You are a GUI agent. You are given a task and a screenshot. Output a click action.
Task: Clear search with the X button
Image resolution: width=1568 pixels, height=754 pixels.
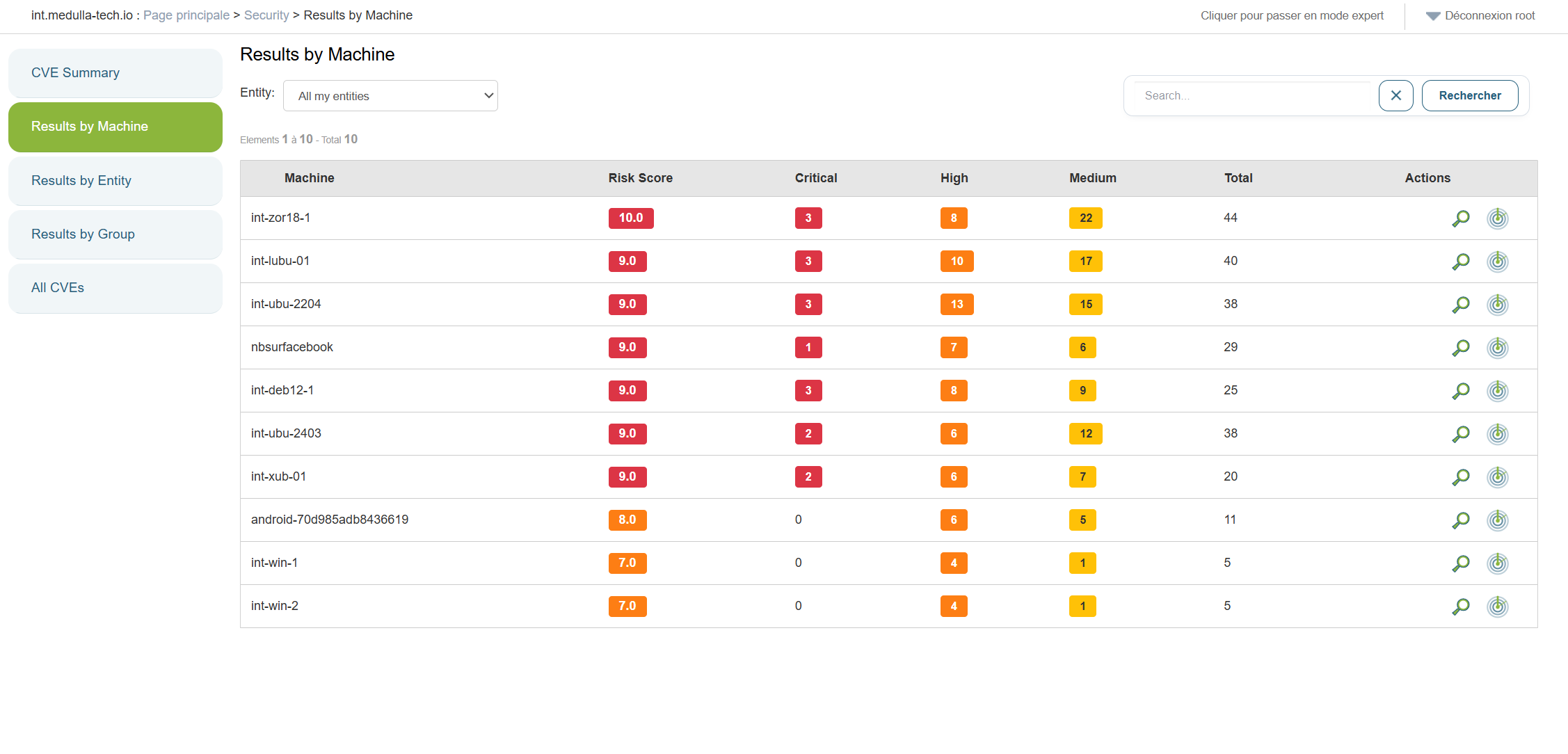click(x=1395, y=95)
